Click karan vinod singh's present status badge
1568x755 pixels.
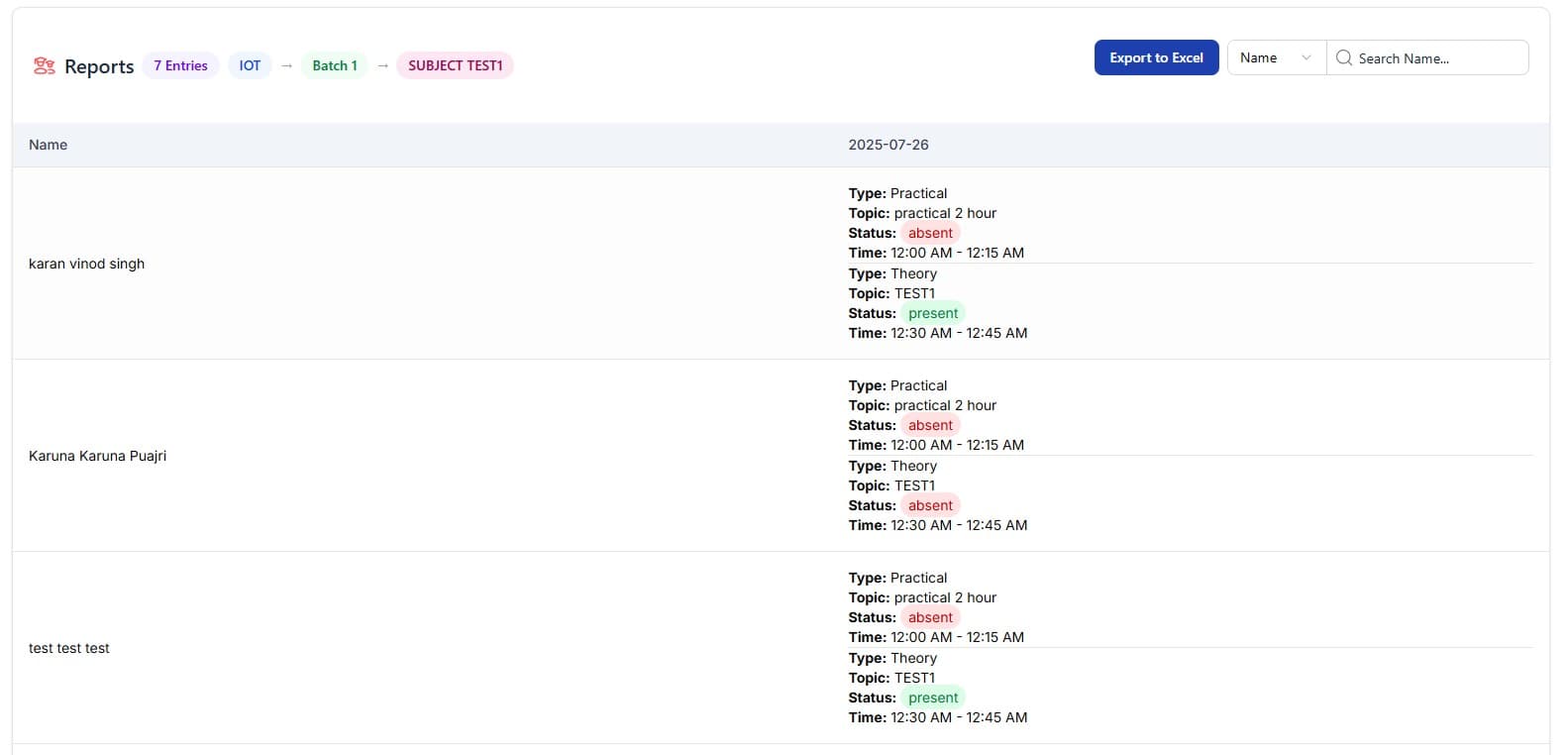point(933,313)
